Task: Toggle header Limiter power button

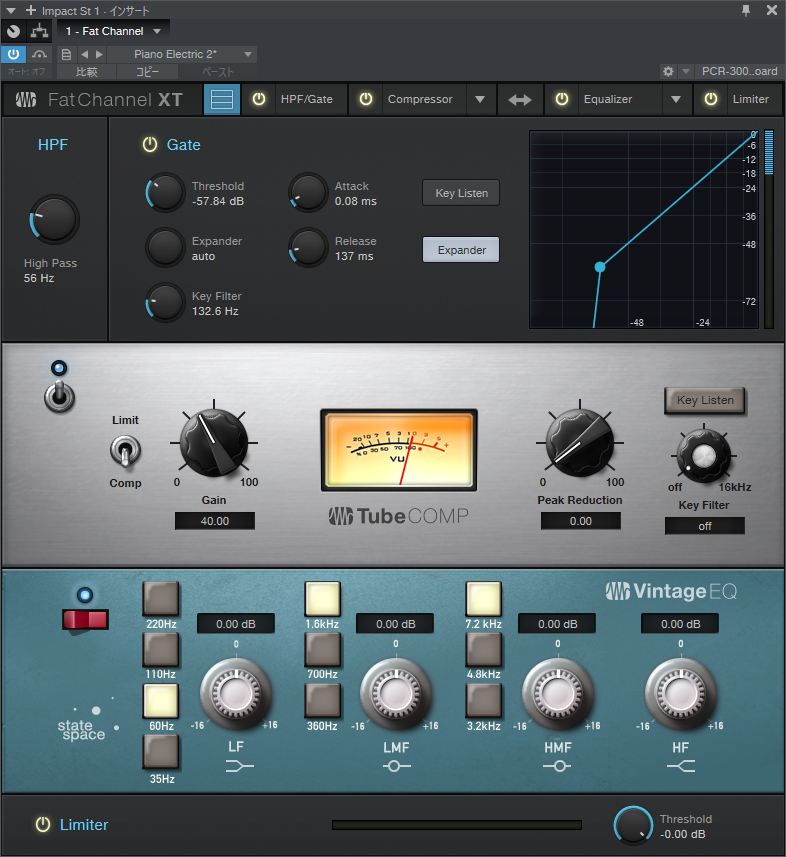Action: (x=711, y=99)
